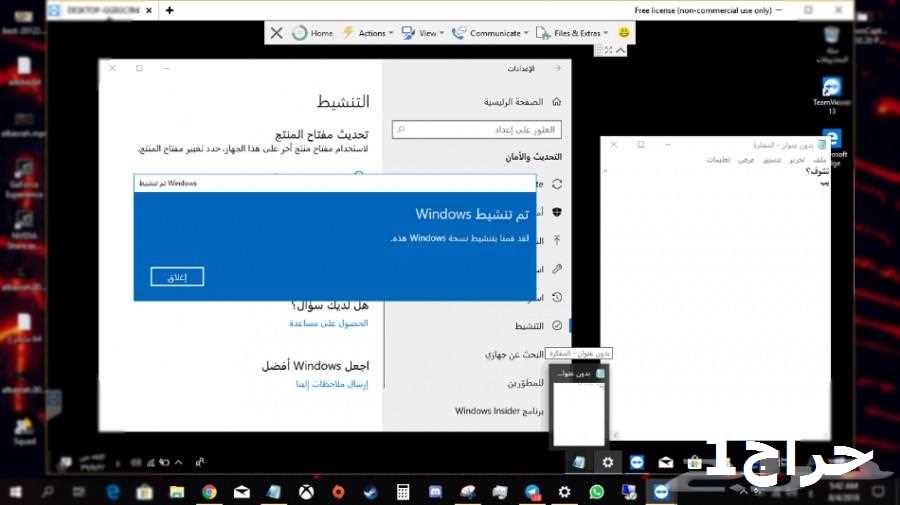The width and height of the screenshot is (900, 505).
Task: Open Edge from local taskbar
Action: [112, 492]
